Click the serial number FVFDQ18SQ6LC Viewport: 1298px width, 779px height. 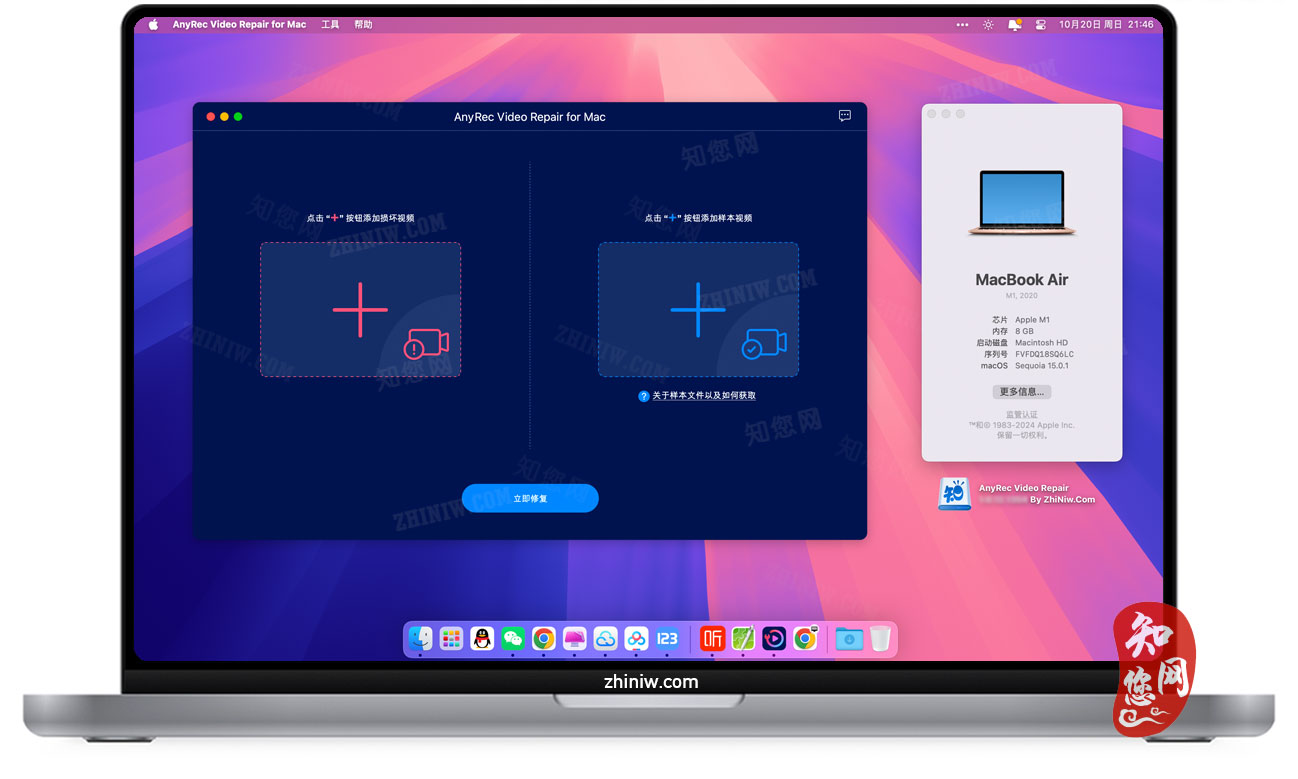[x=1044, y=354]
